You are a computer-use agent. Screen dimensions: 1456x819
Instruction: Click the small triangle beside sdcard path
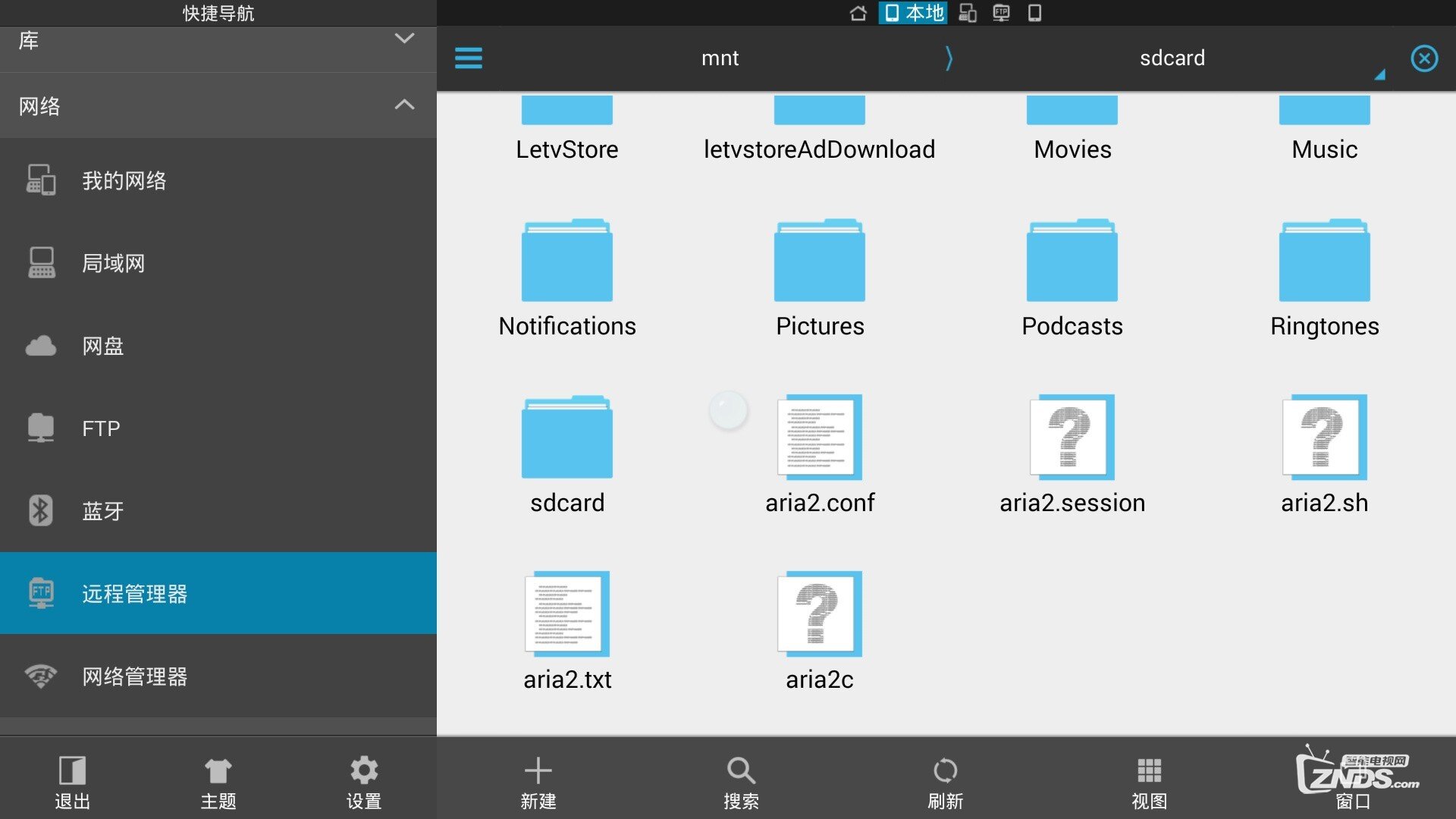coord(1379,74)
